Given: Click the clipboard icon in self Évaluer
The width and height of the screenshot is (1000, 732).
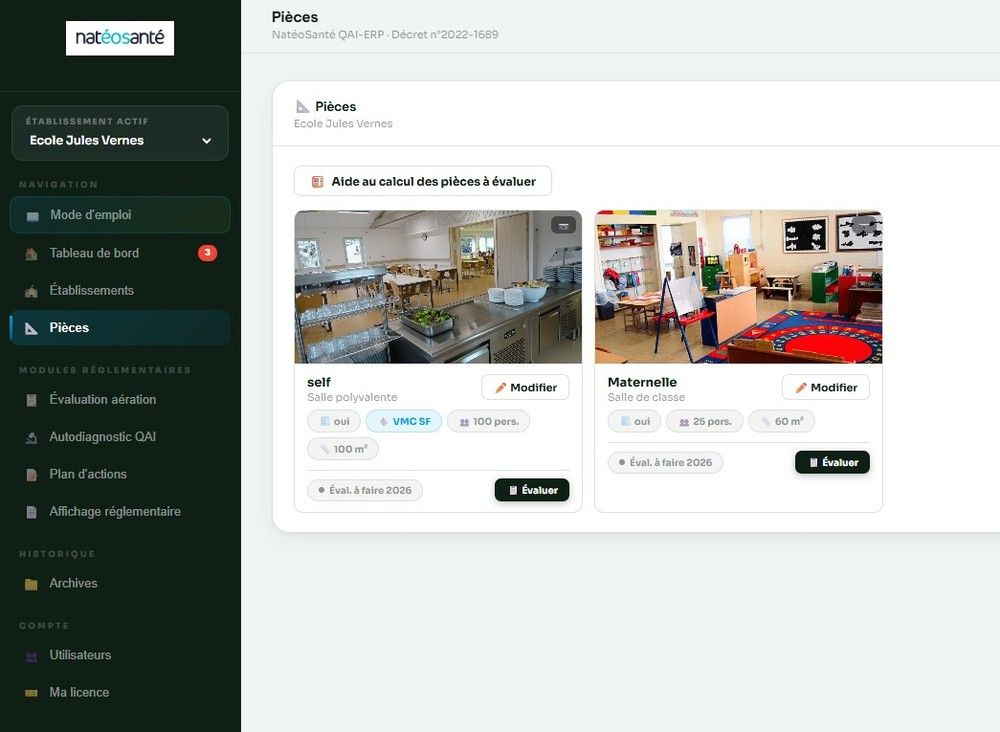Looking at the screenshot, I should pyautogui.click(x=513, y=490).
